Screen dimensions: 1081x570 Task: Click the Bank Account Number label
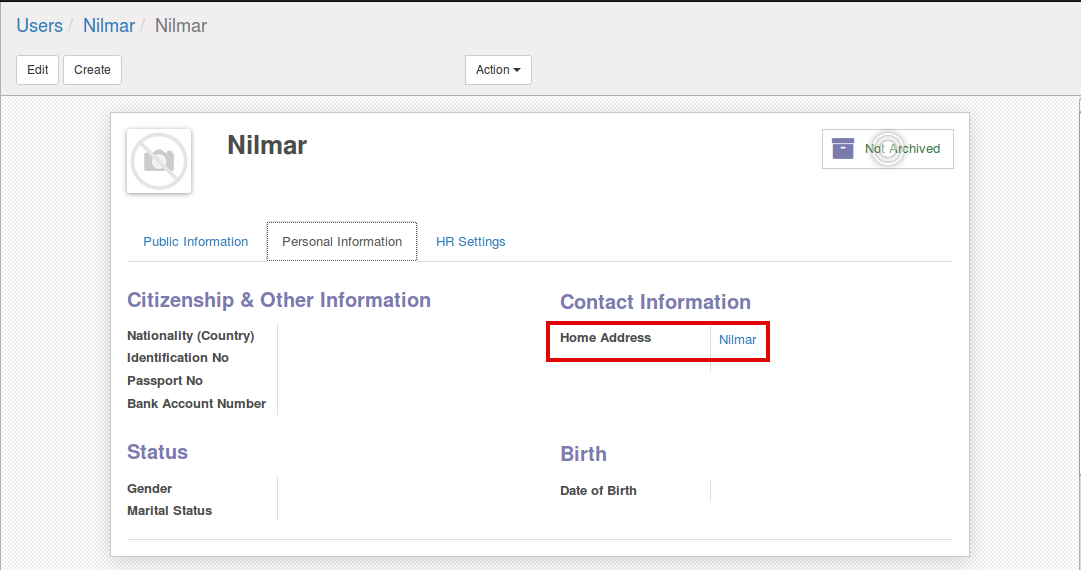196,404
